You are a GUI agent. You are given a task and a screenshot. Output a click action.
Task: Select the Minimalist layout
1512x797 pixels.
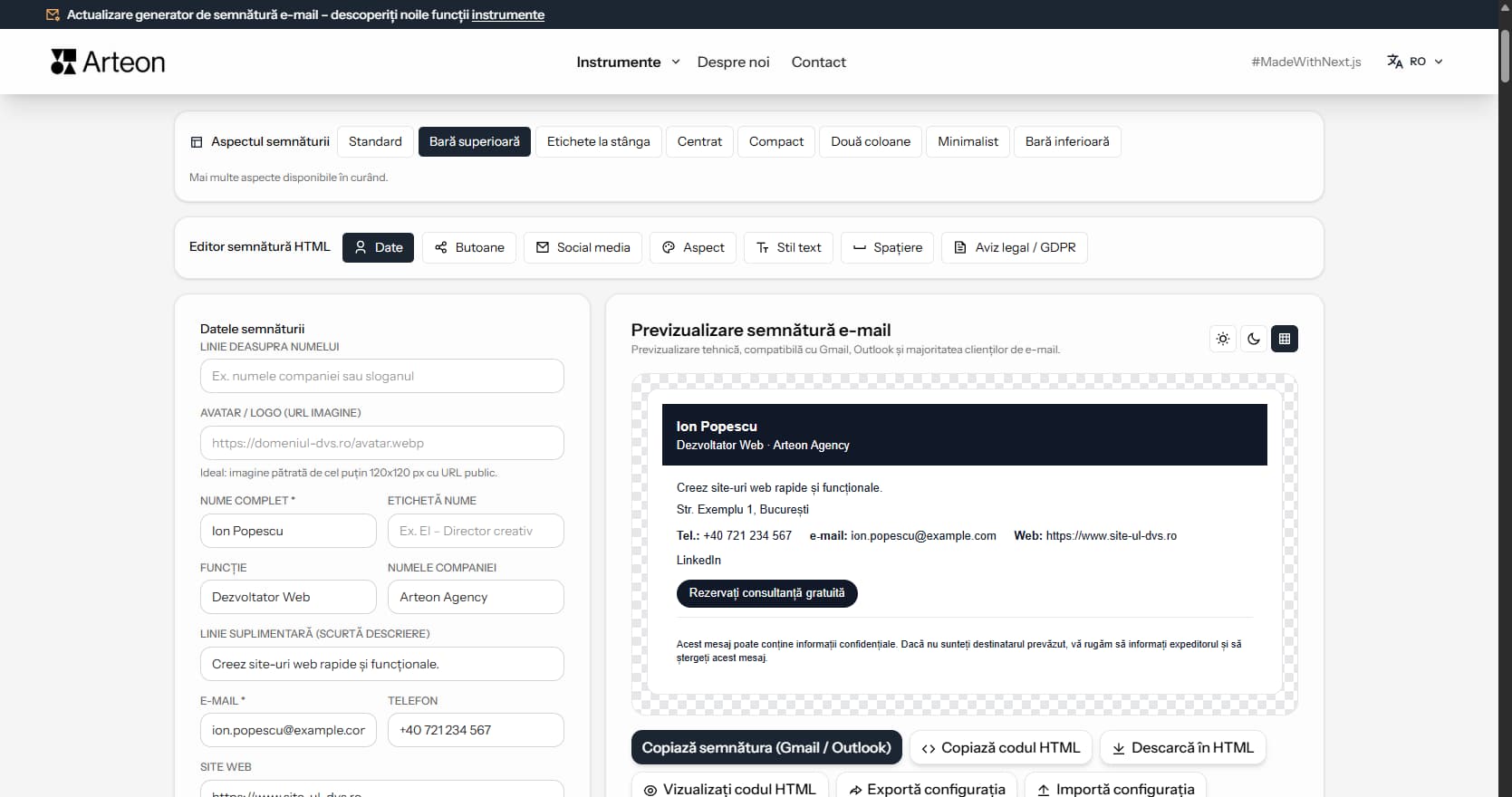[968, 141]
